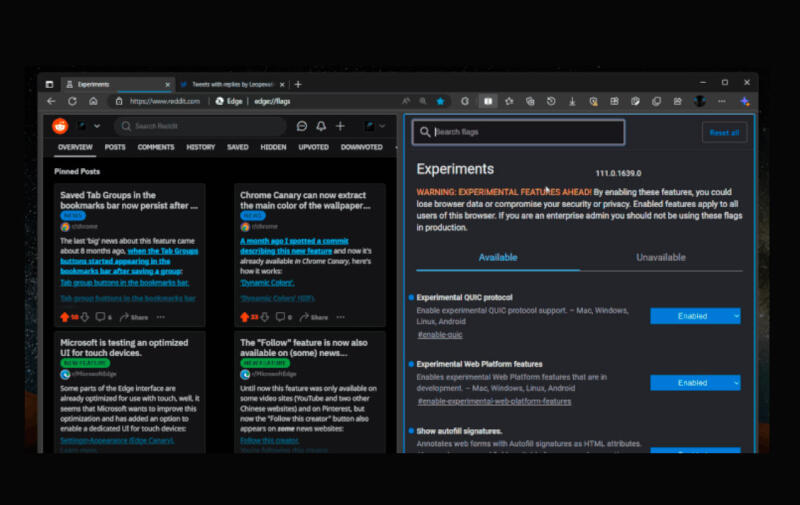Click the reddit.com URL in the address bar
The image size is (800, 505).
pos(165,101)
